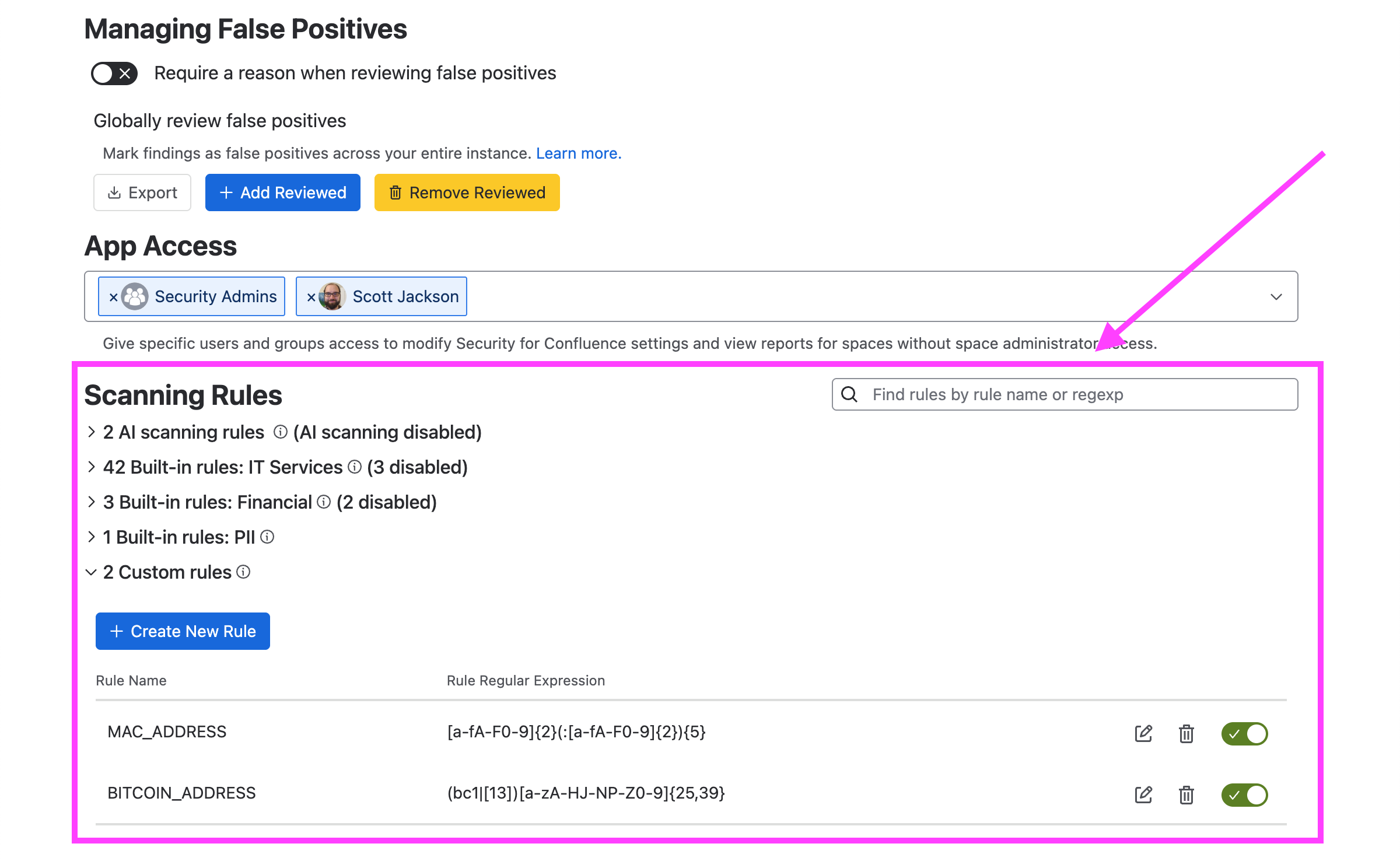Expand 3 Built-in rules: Financial
1400x861 pixels.
[92, 502]
